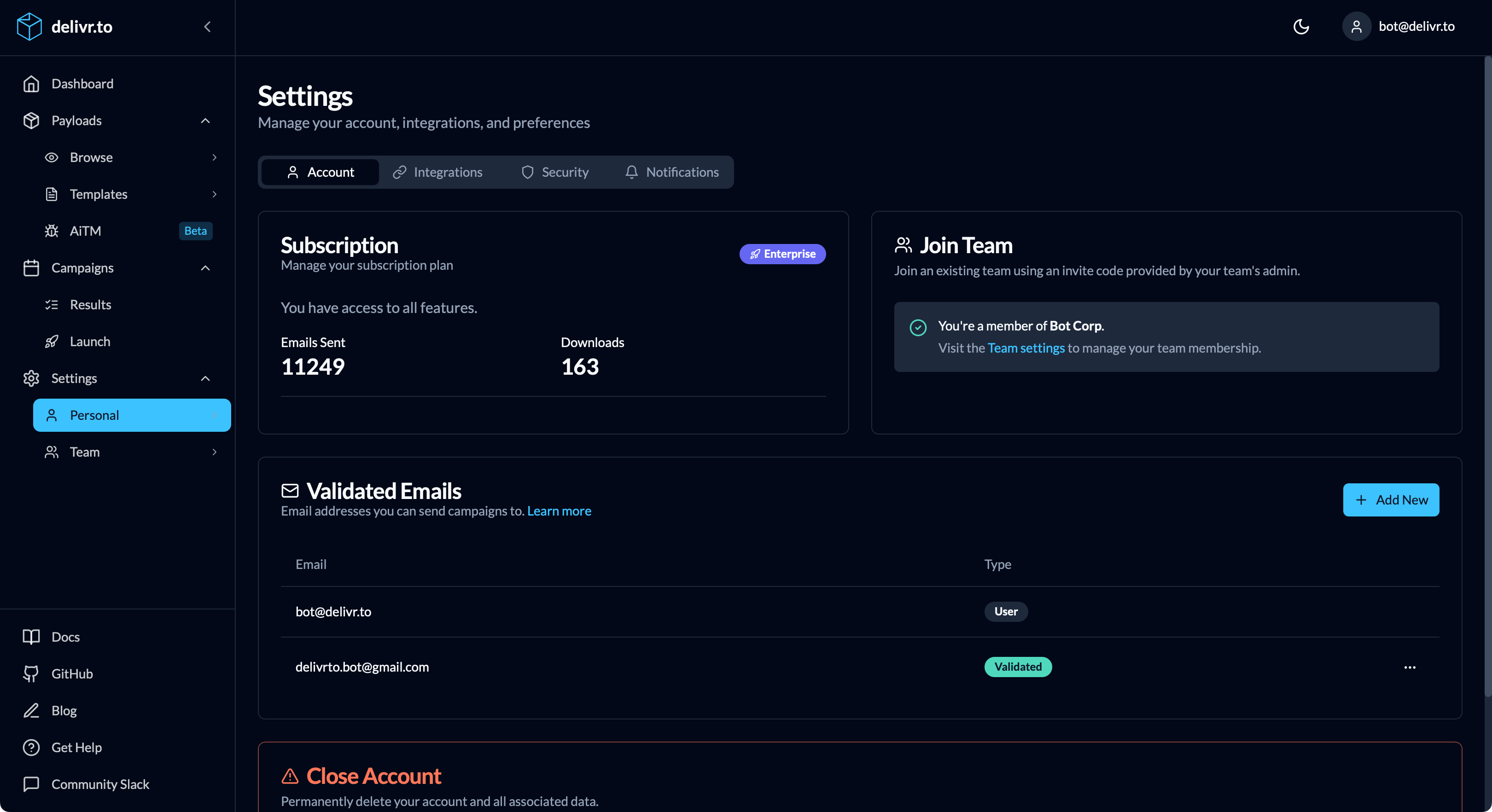Open options menu for delivrto.bot@gmail.com
Viewport: 1492px width, 812px height.
[x=1410, y=667]
